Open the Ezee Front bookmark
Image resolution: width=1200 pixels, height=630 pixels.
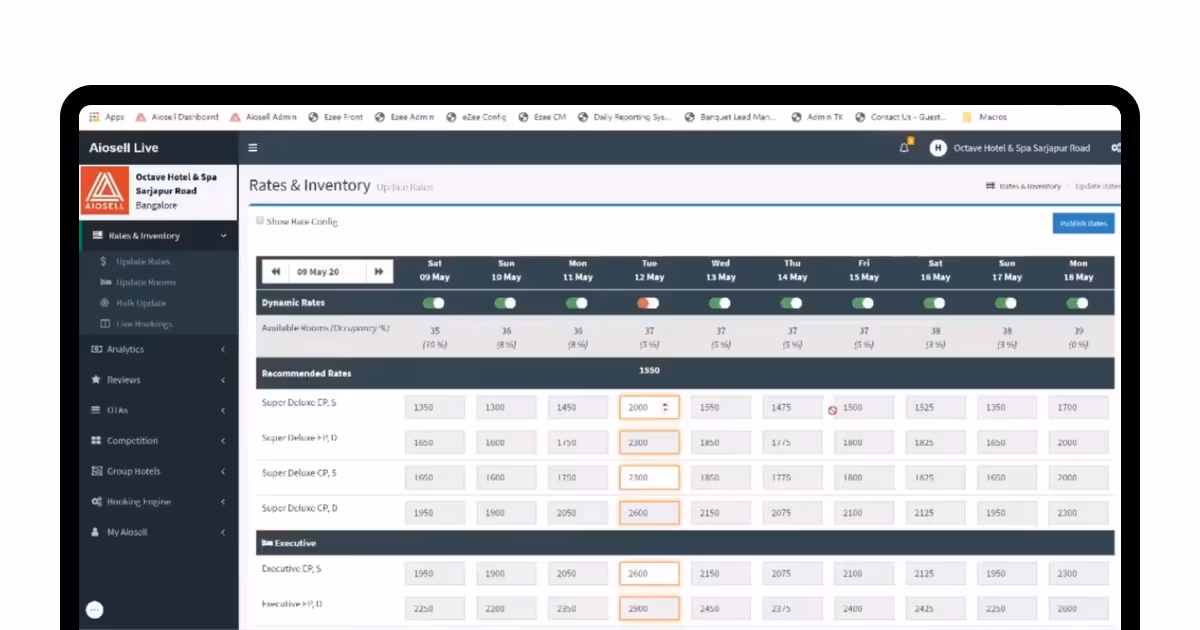click(x=336, y=117)
